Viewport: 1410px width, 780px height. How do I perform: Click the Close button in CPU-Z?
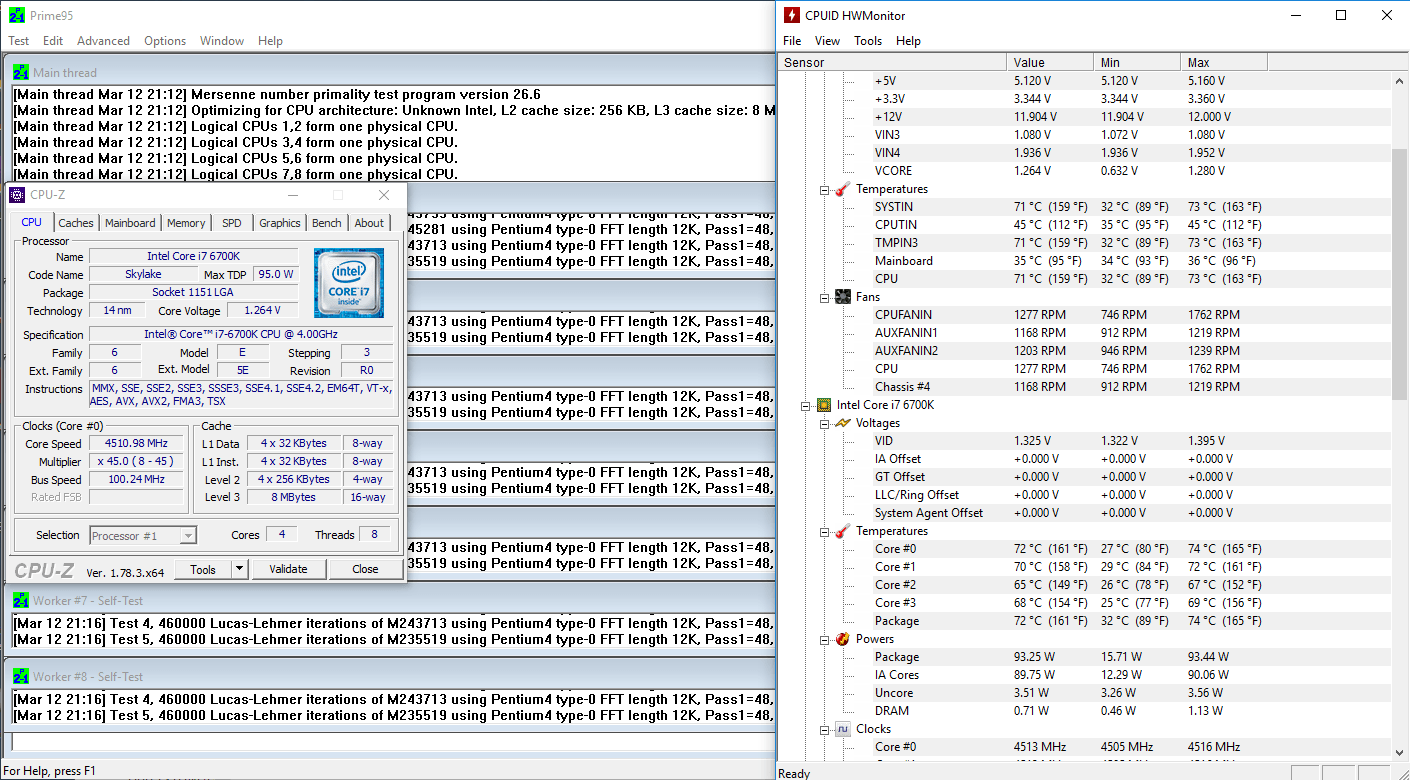tap(365, 569)
